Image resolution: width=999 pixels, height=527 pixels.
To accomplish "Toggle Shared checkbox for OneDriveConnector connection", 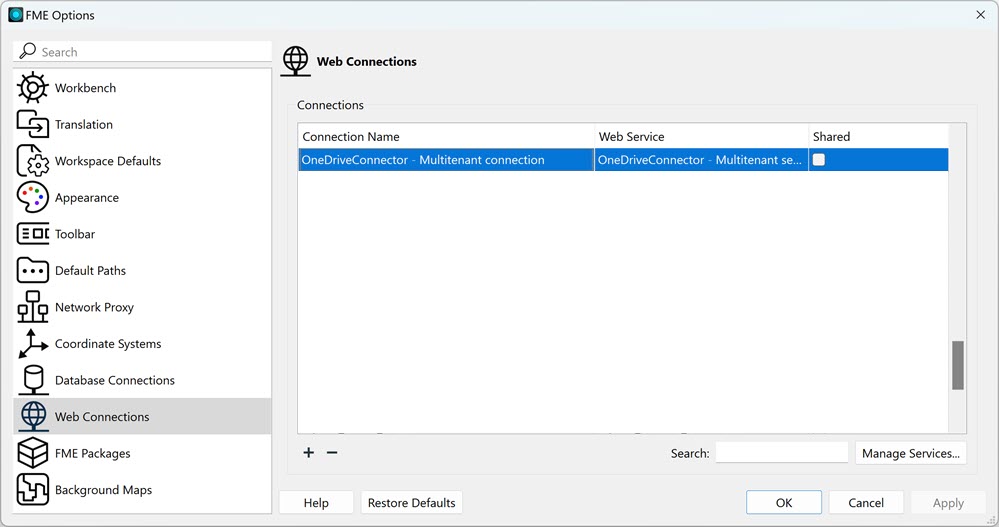I will (819, 159).
